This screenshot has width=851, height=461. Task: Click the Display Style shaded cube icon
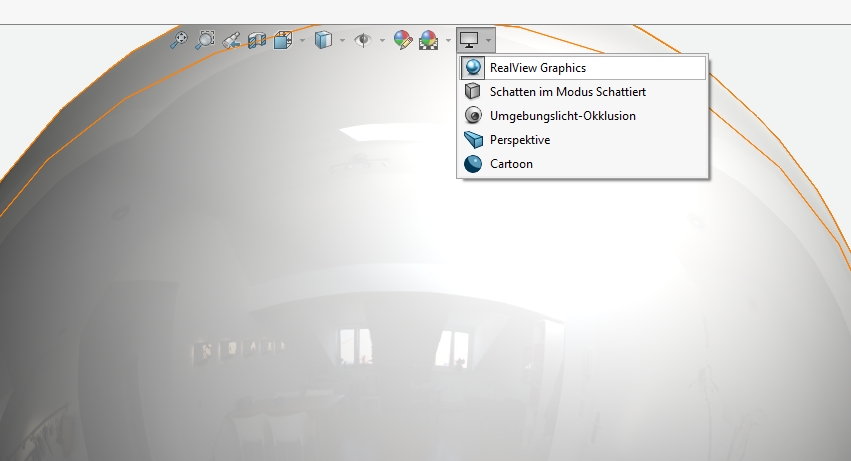coord(323,40)
